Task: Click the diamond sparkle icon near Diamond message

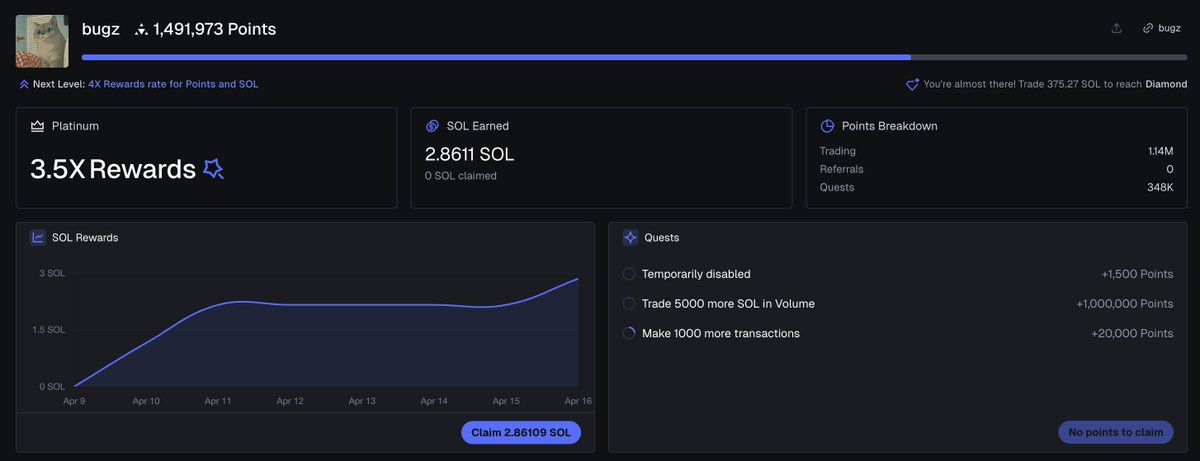Action: pyautogui.click(x=912, y=85)
